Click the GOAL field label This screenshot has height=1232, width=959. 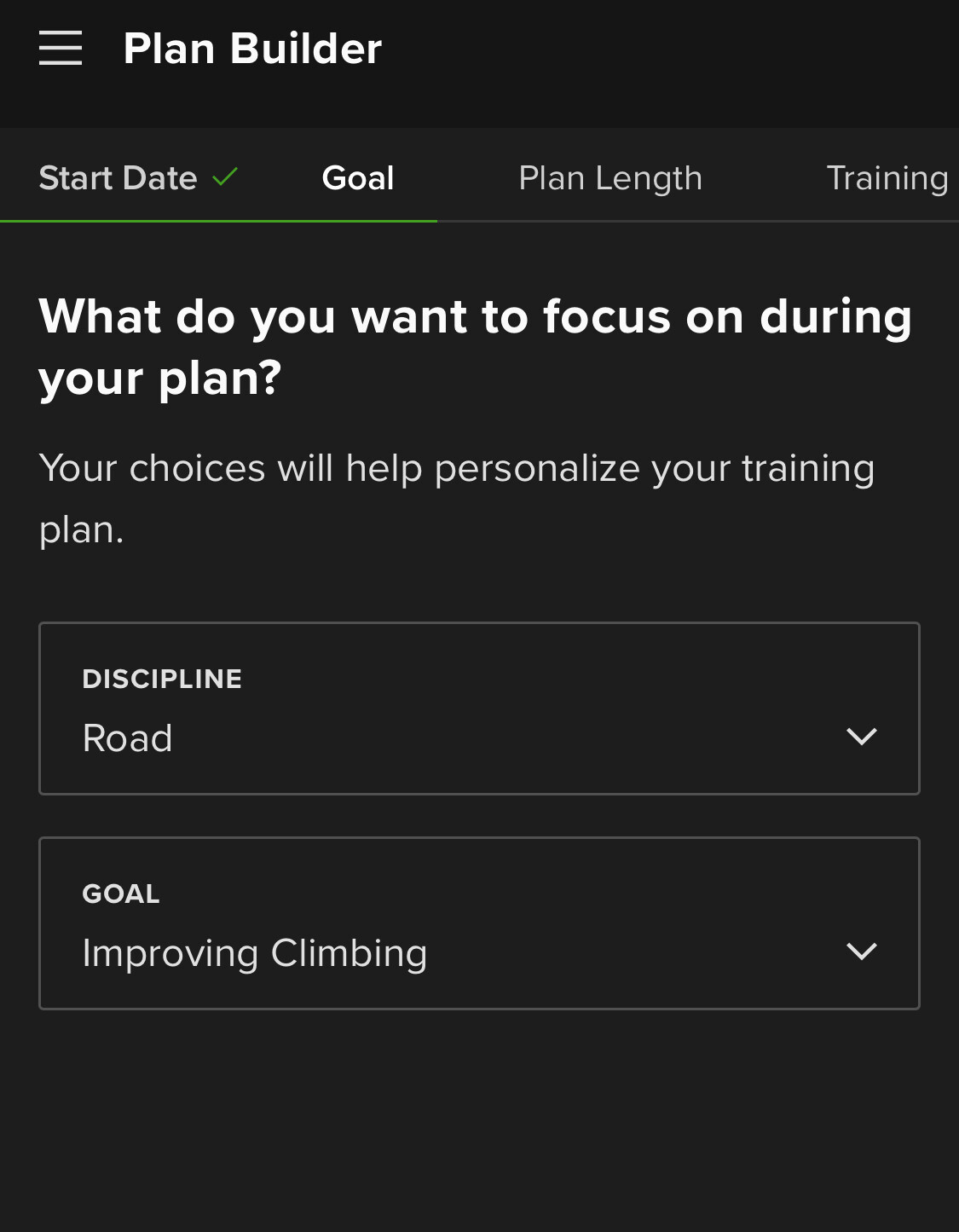pyautogui.click(x=121, y=894)
